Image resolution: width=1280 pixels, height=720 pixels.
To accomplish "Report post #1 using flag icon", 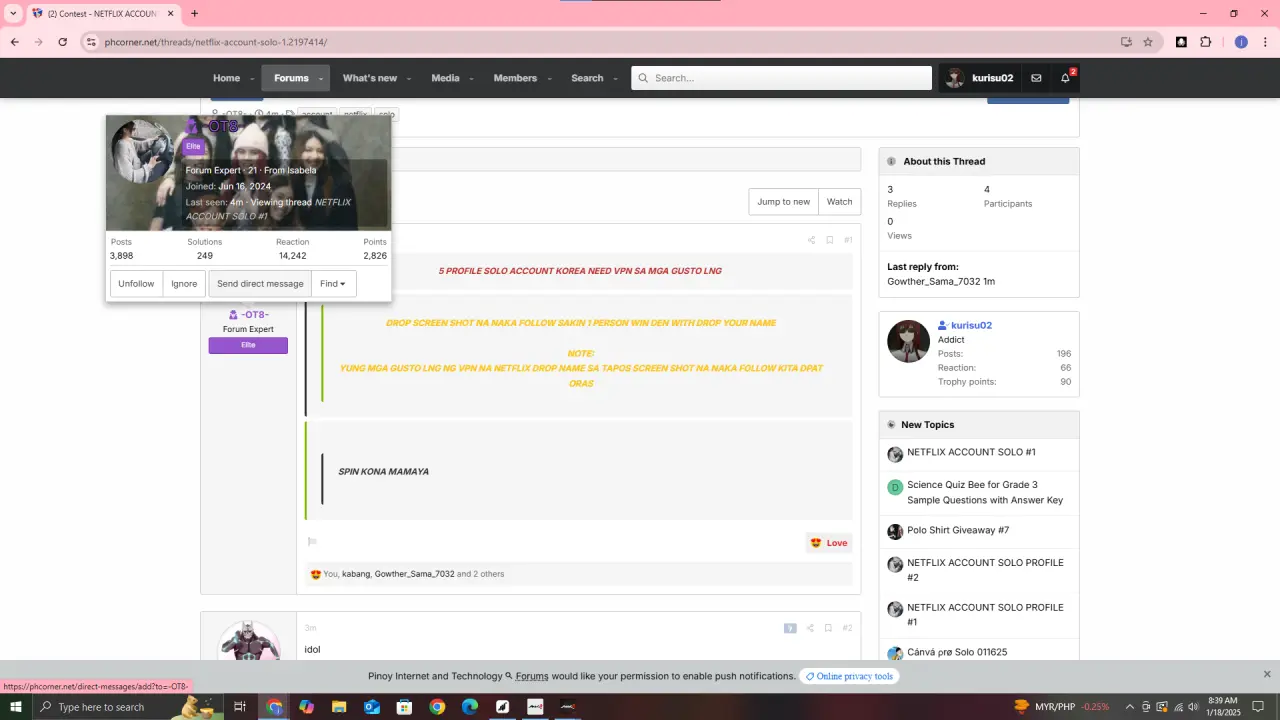I will [312, 542].
